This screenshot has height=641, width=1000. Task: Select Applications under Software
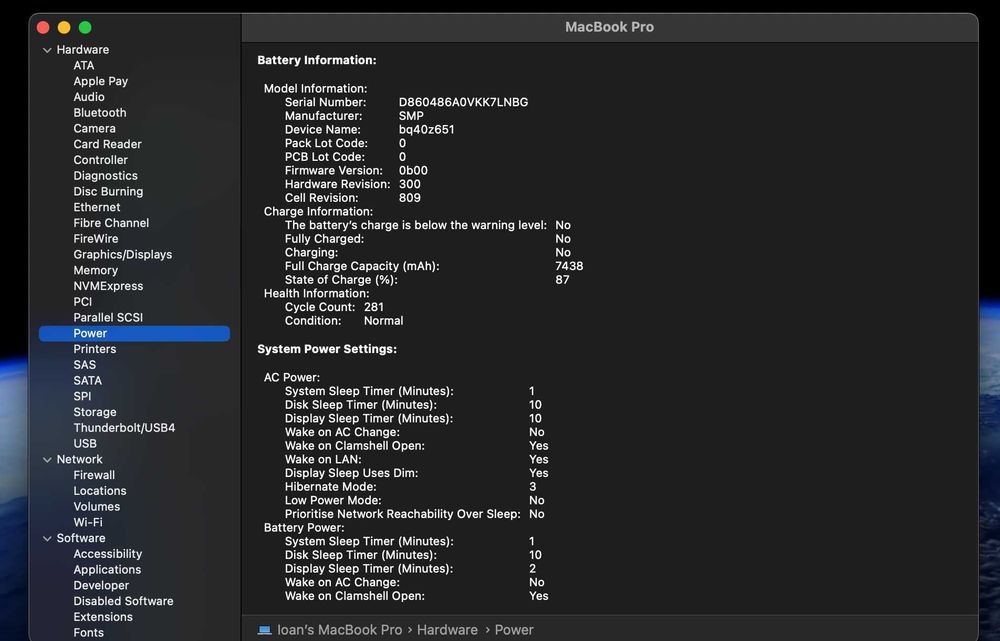pyautogui.click(x=107, y=570)
